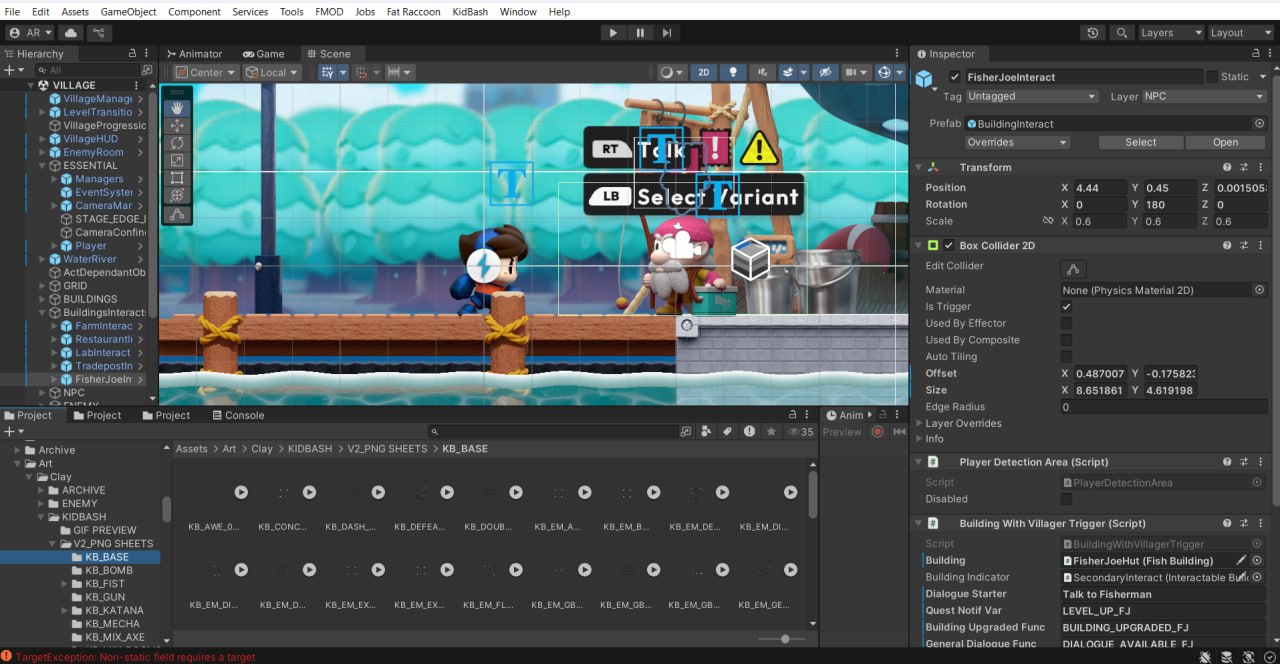This screenshot has height=664, width=1280.
Task: Lock the Hierarchy panel
Action: [x=133, y=54]
